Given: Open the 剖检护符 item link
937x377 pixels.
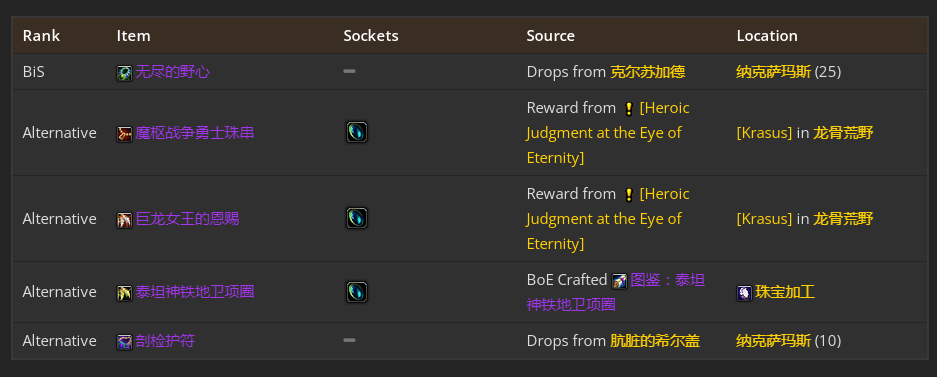Looking at the screenshot, I should point(165,341).
